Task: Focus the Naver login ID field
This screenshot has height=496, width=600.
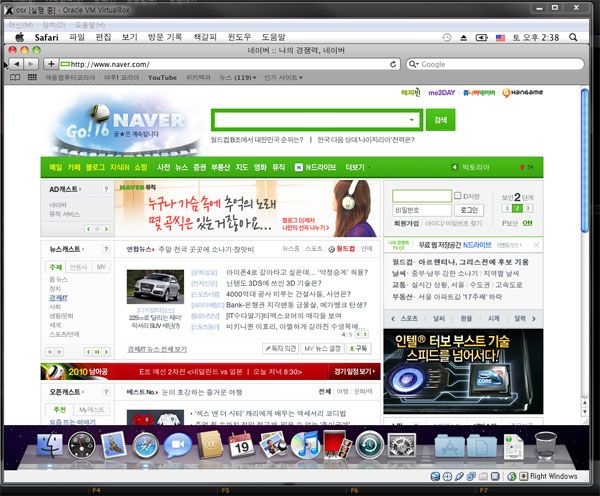Action: point(422,196)
